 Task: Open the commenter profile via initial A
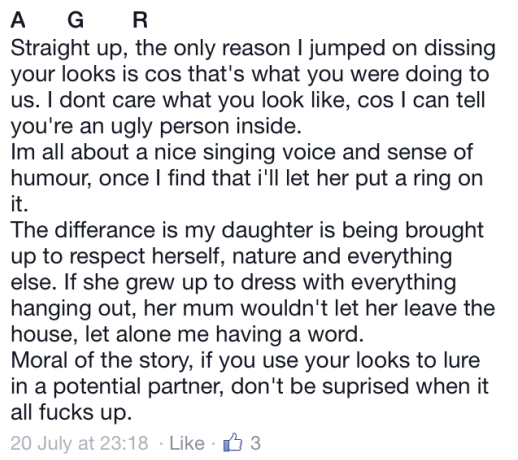pyautogui.click(x=18, y=20)
